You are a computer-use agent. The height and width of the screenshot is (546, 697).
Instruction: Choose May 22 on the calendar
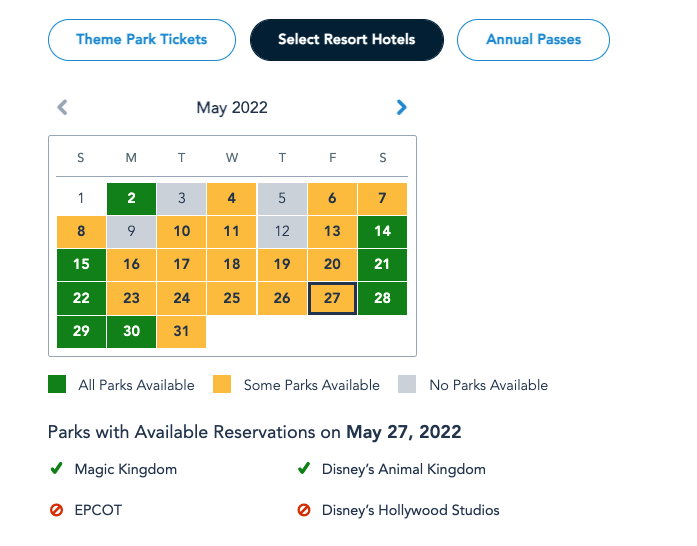click(x=81, y=298)
